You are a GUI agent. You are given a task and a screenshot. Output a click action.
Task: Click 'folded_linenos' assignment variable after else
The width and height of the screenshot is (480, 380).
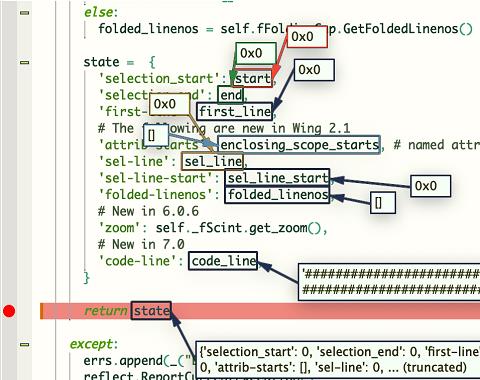(x=148, y=29)
